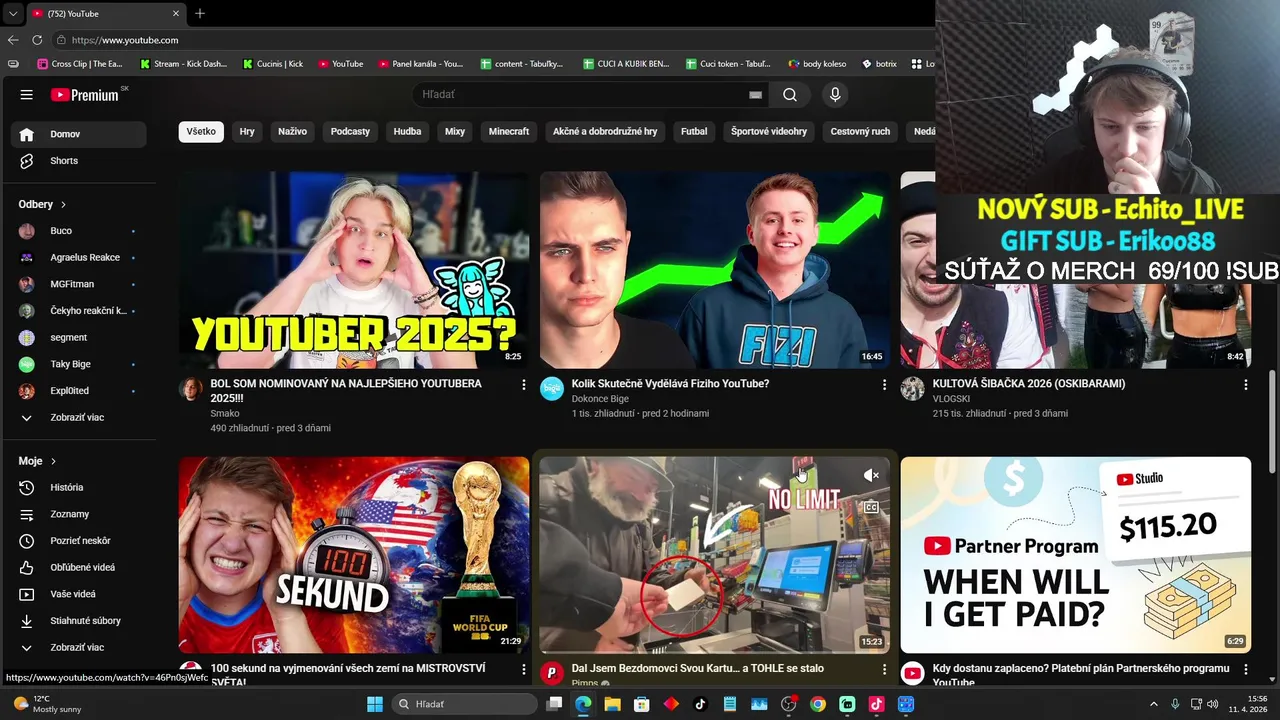
Task: Select the Podcasty filter chip
Action: (350, 131)
